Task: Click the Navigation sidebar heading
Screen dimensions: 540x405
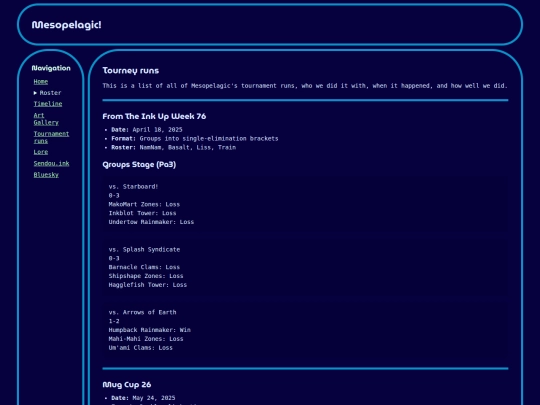Action: tap(51, 68)
